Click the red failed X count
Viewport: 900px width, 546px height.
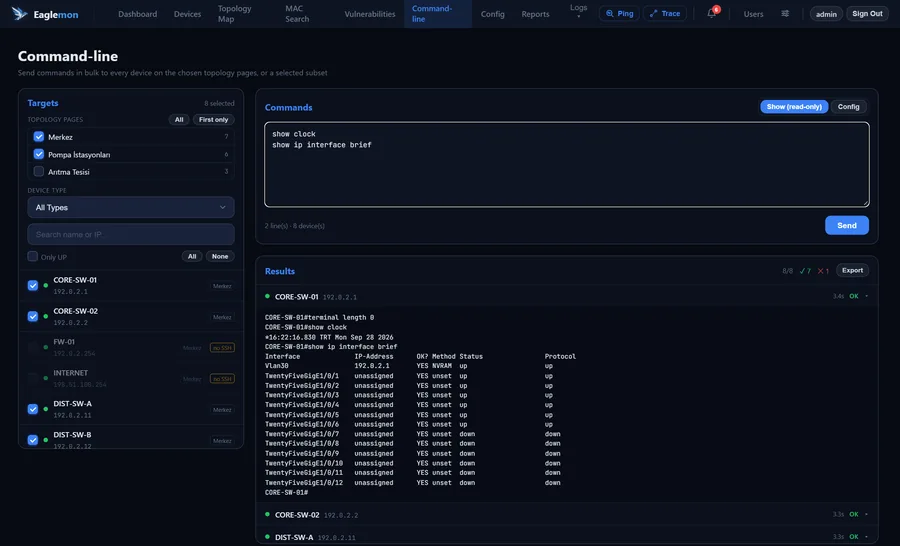(x=823, y=271)
